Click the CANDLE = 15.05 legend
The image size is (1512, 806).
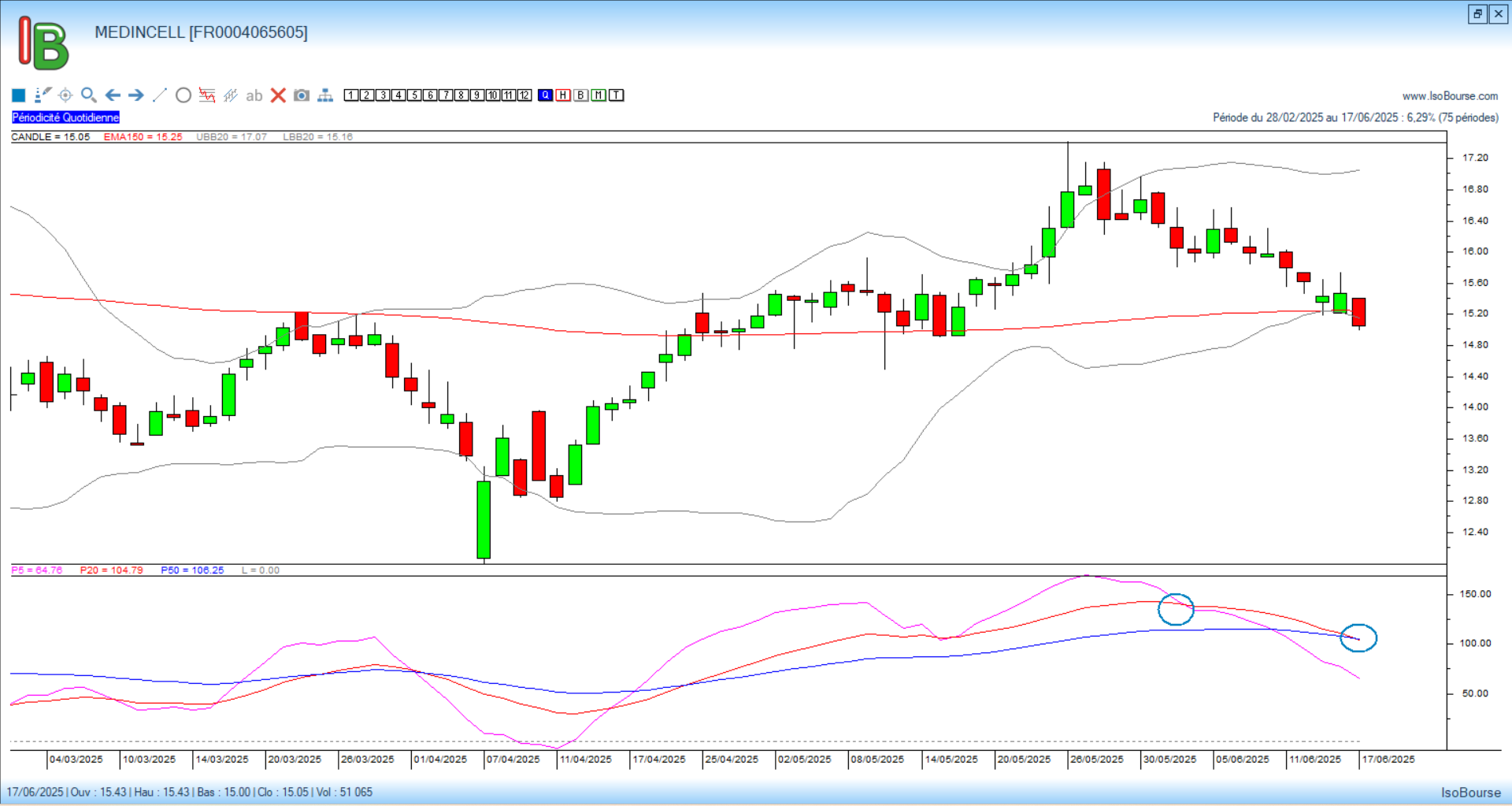(x=50, y=137)
